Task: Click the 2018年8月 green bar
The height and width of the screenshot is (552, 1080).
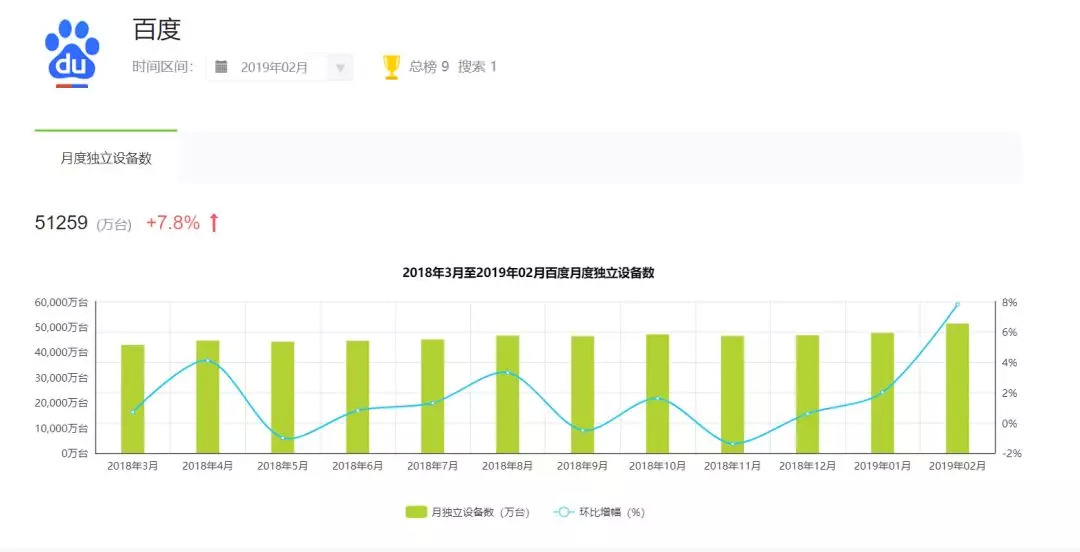Action: pyautogui.click(x=508, y=395)
